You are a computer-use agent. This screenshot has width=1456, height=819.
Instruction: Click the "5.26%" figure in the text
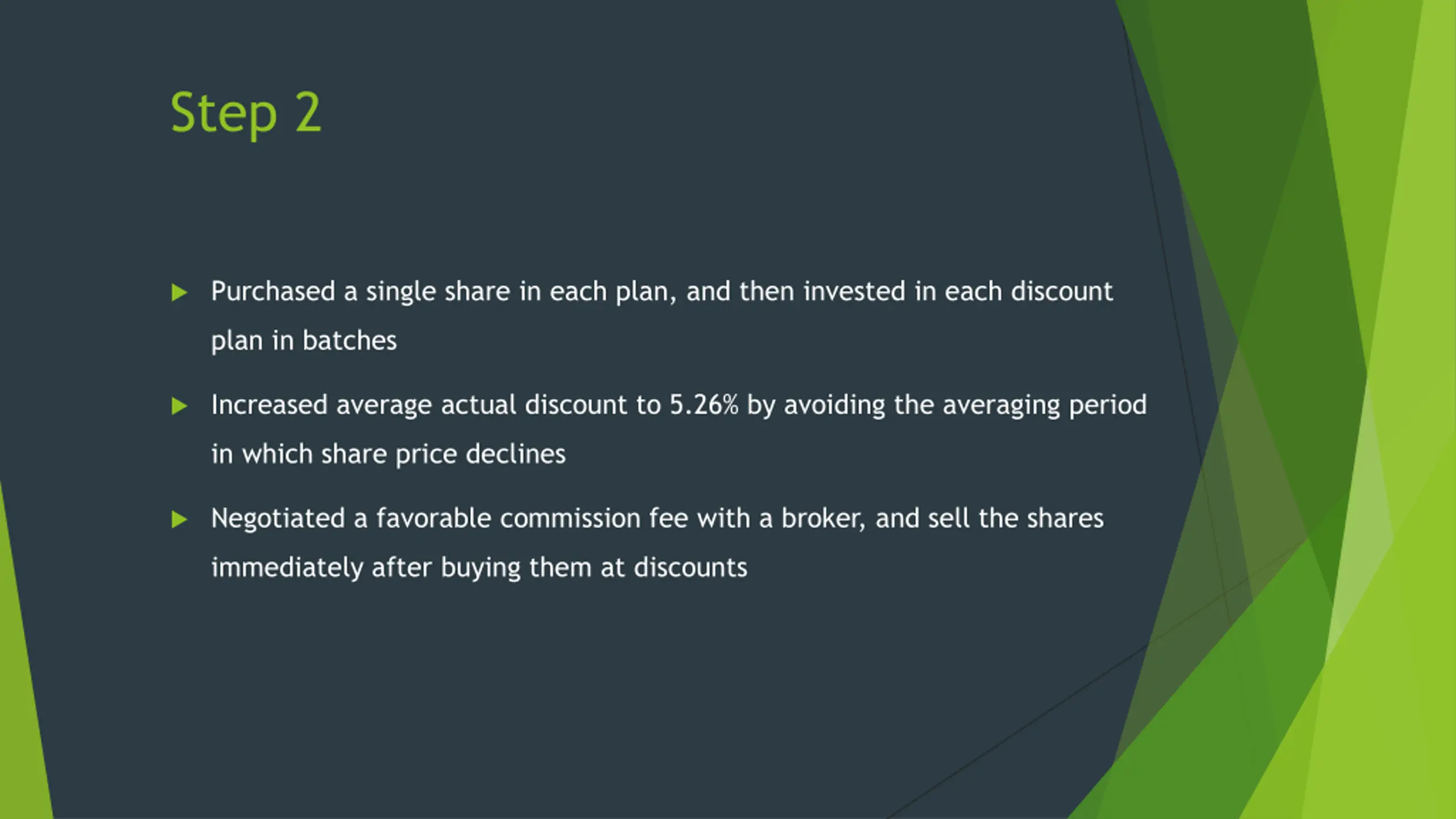704,405
